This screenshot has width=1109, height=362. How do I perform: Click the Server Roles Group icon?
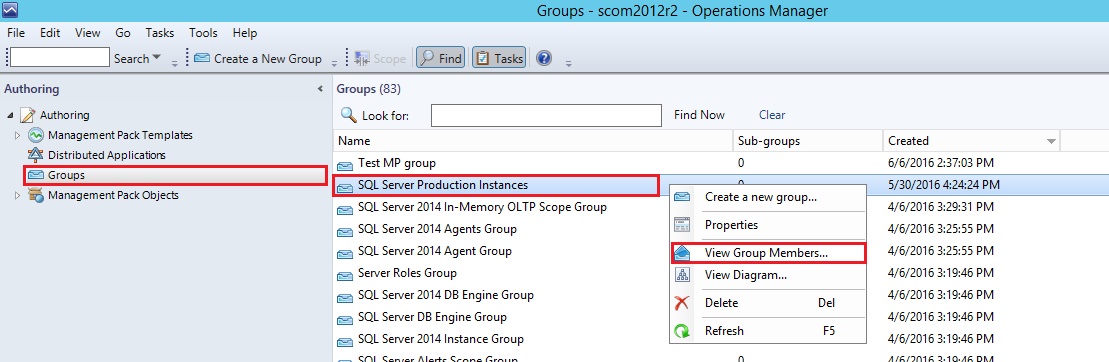[x=344, y=275]
